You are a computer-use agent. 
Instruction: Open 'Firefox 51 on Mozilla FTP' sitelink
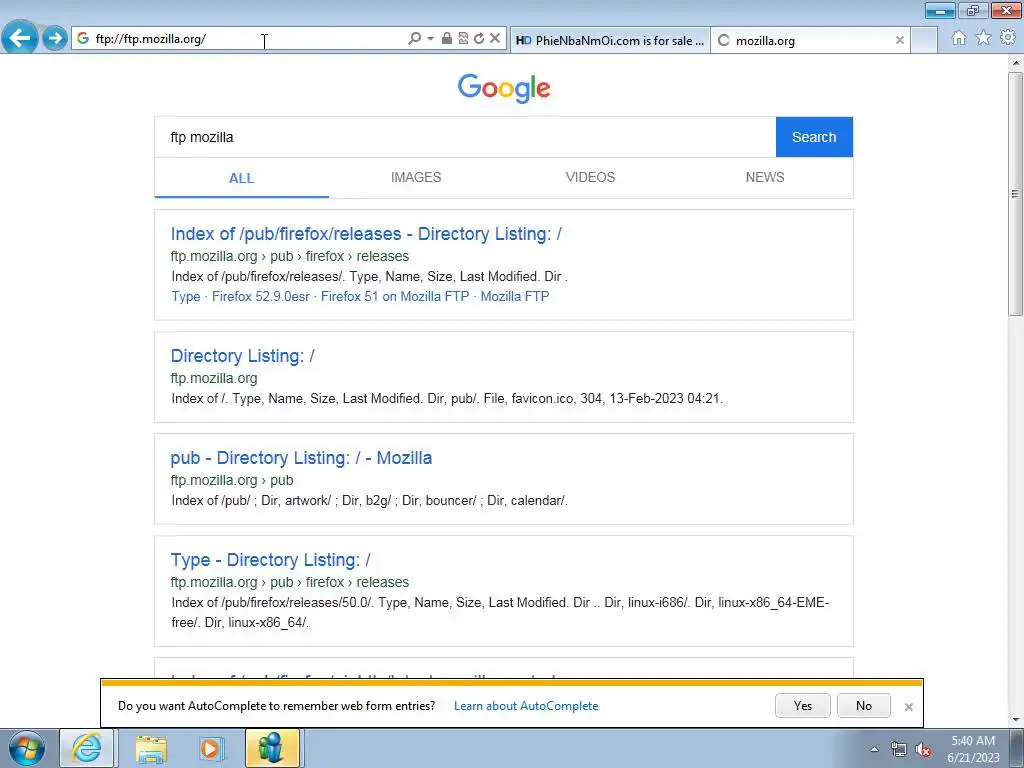point(395,296)
